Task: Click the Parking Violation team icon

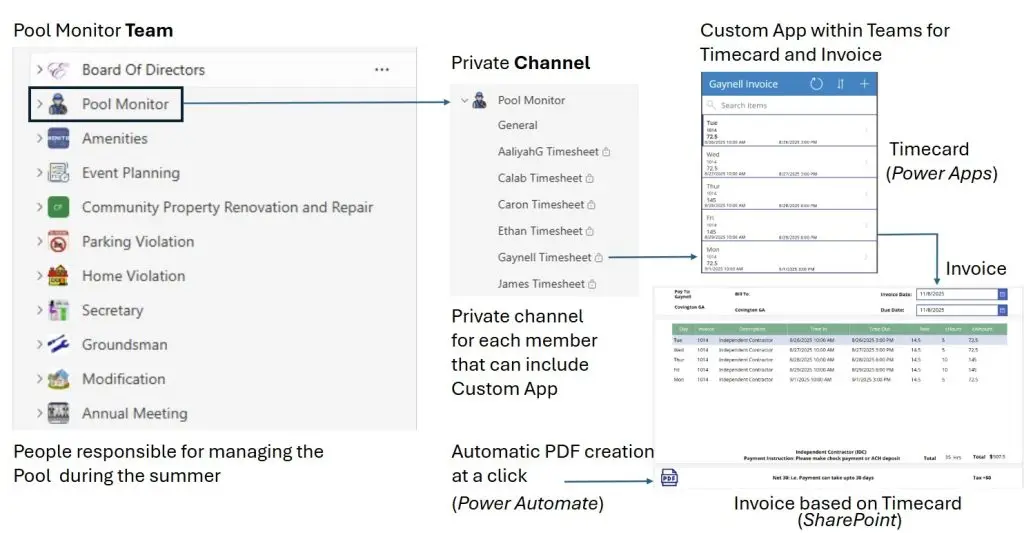Action: point(58,242)
